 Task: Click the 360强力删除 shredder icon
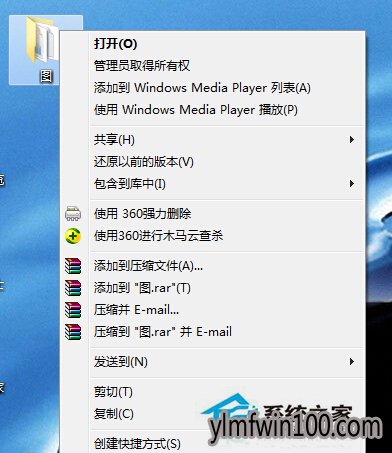(73, 214)
